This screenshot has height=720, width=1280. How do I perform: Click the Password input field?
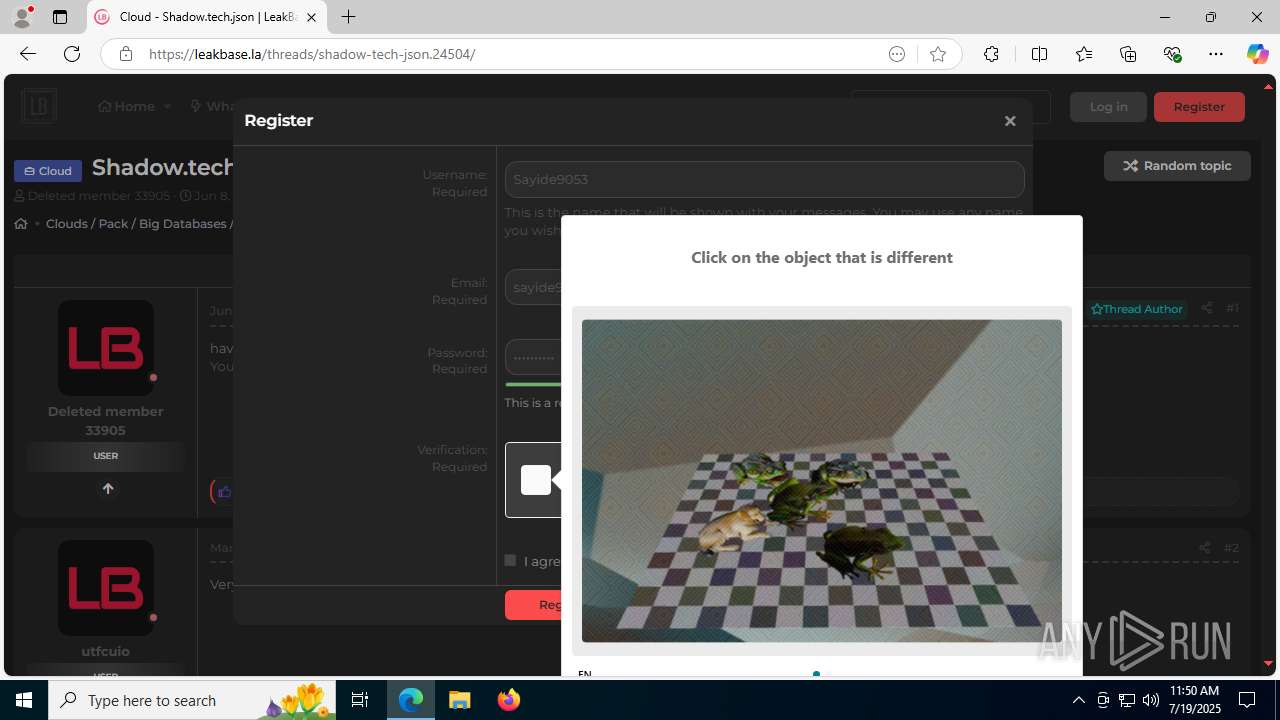tap(533, 357)
